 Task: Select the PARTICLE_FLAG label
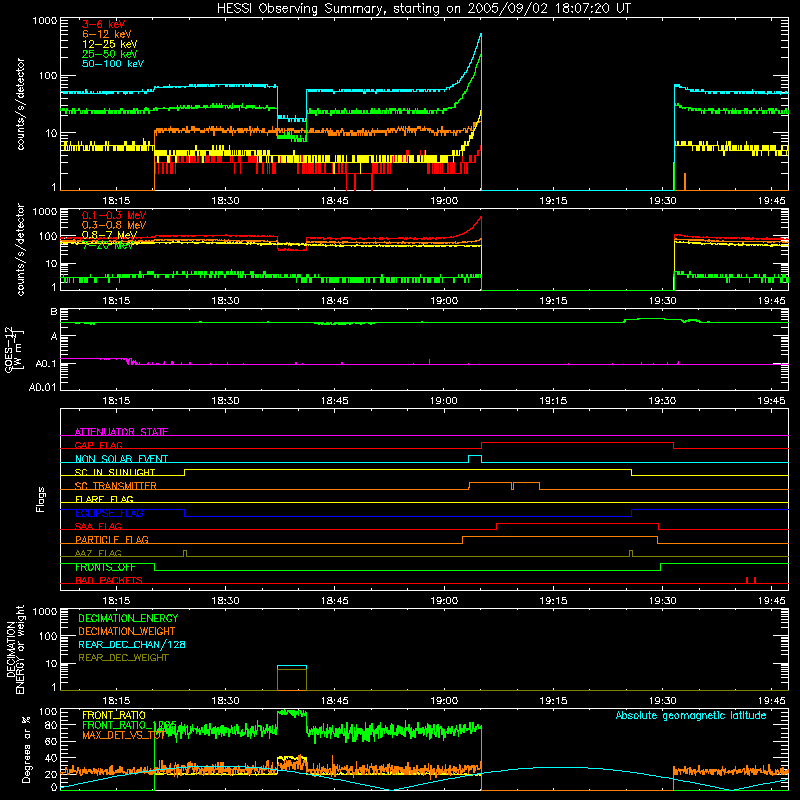click(x=112, y=539)
